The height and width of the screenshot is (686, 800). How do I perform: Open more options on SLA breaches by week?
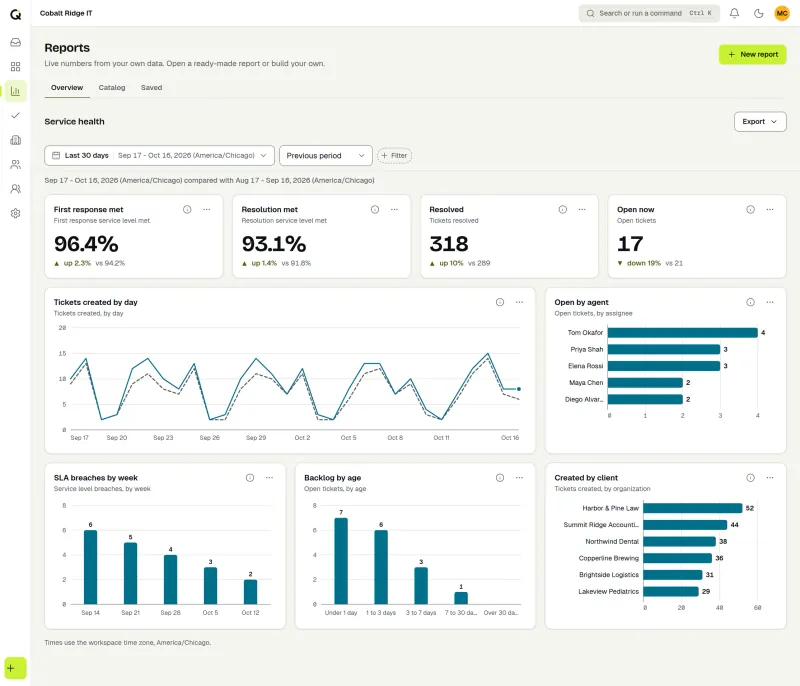coord(269,478)
